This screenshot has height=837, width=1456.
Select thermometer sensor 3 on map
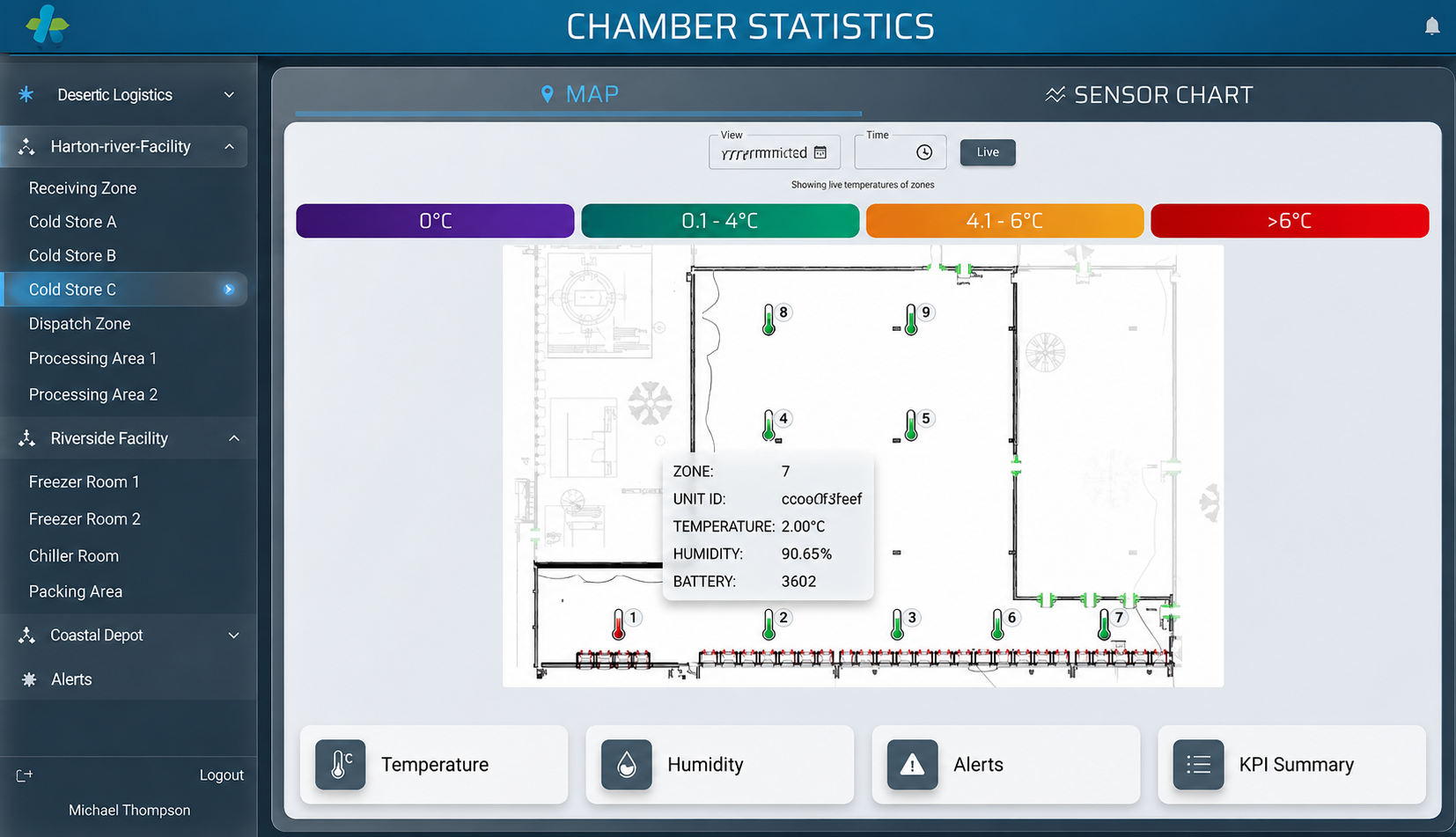pos(897,625)
